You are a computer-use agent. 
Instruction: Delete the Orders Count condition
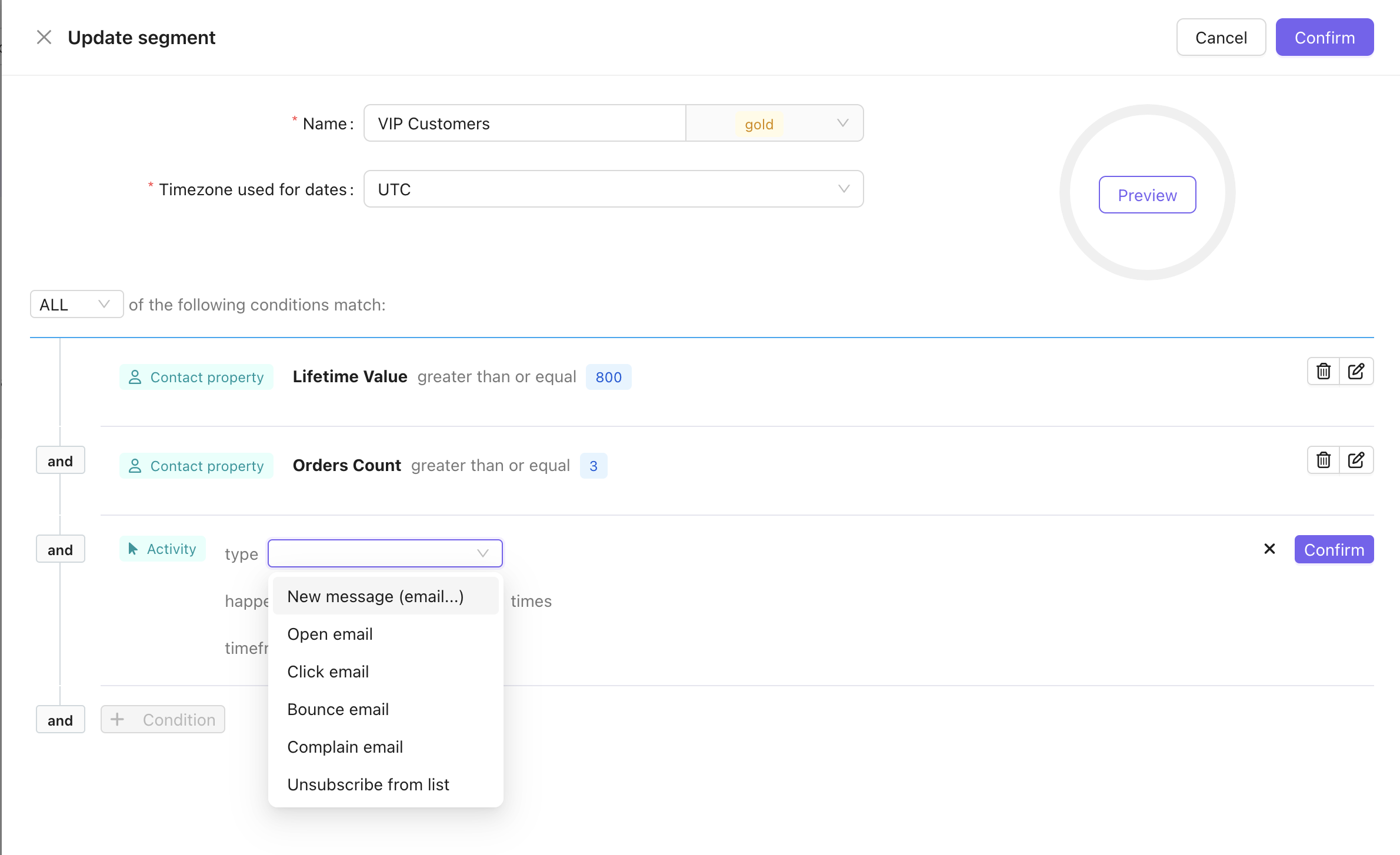(1323, 460)
